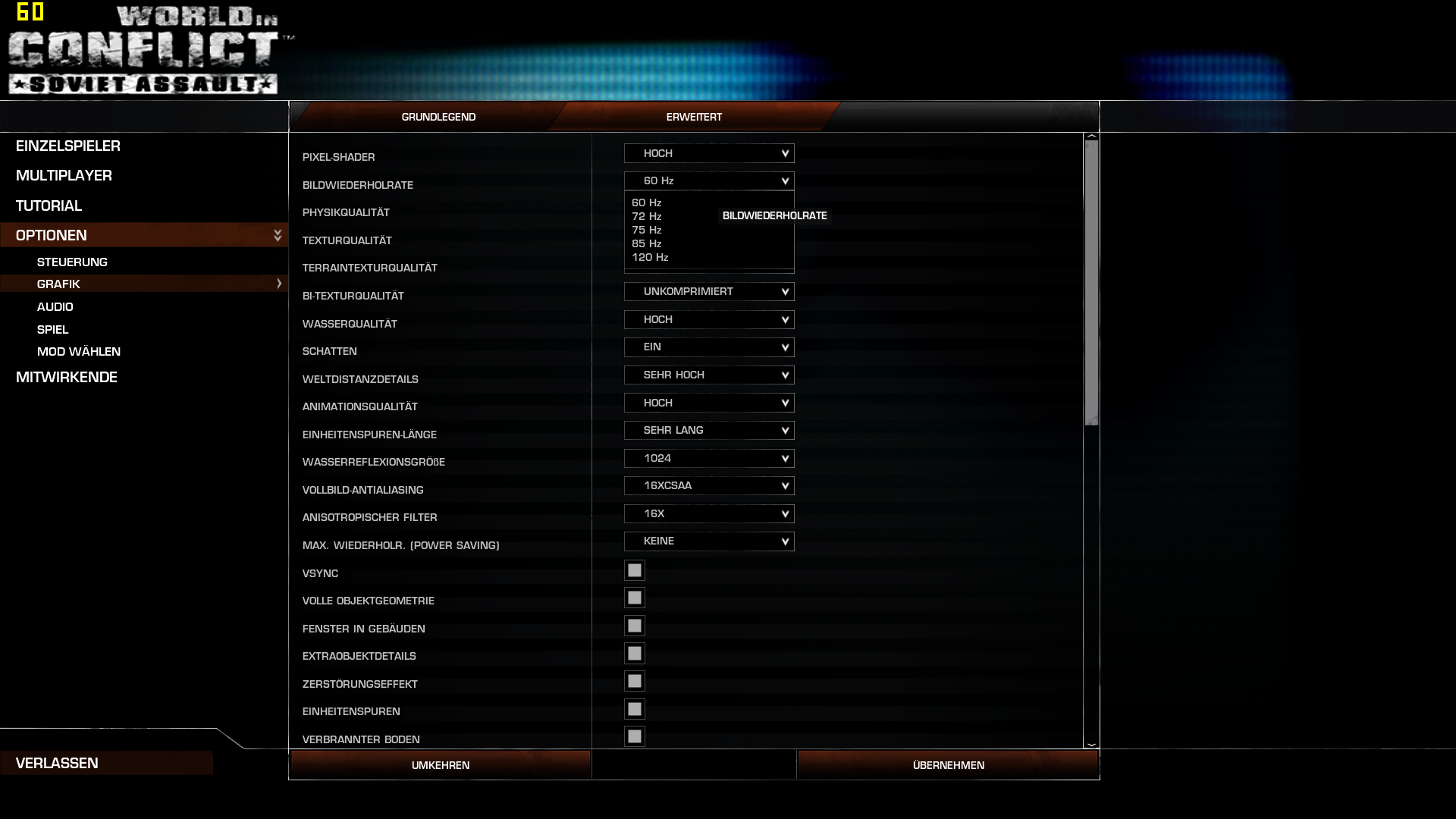Open the Anisotropischer Filter dropdown
Viewport: 1456px width, 819px height.
(709, 514)
